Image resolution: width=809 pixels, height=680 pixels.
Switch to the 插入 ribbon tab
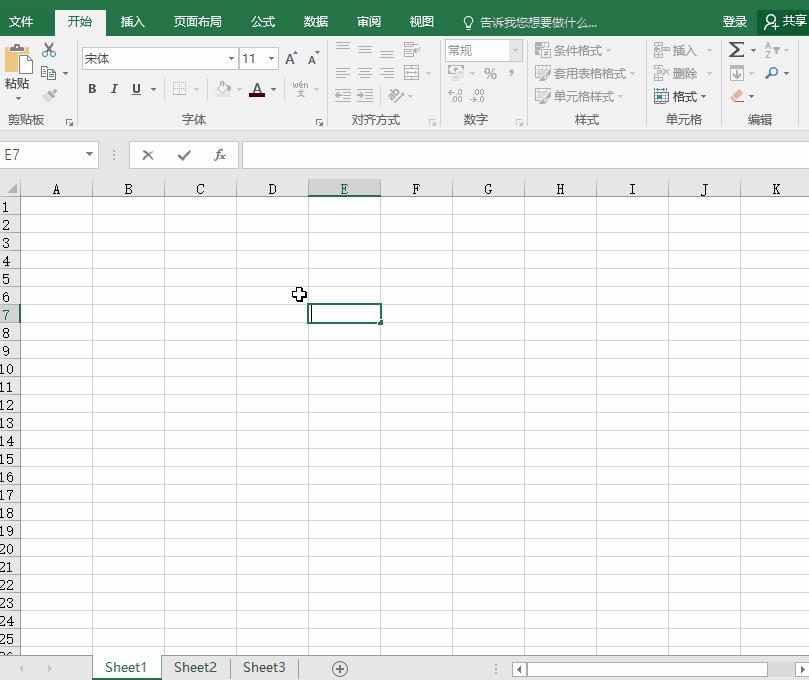(133, 20)
